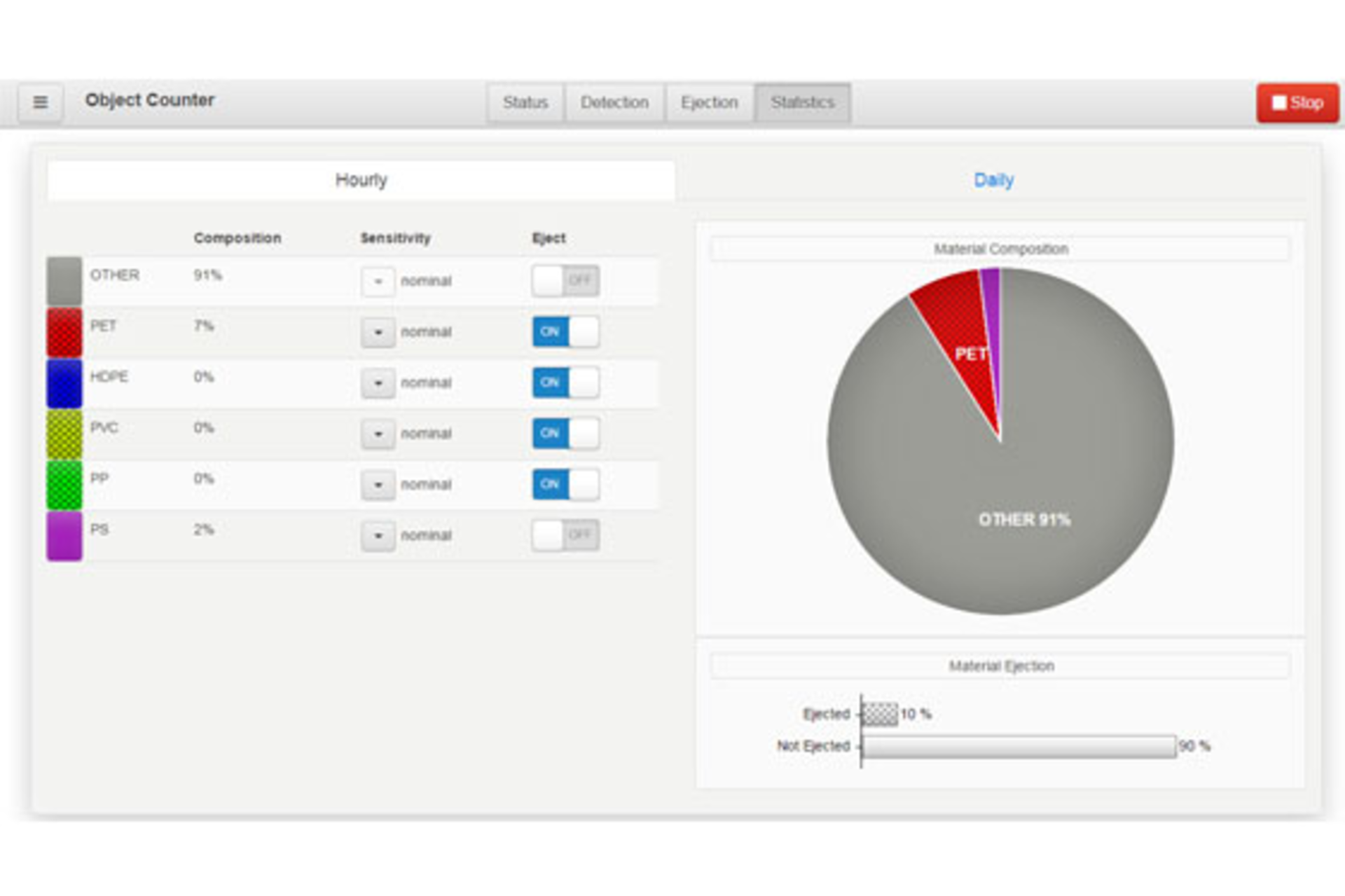Screen dimensions: 1345x896
Task: Select the green PP color swatch
Action: pyautogui.click(x=64, y=485)
